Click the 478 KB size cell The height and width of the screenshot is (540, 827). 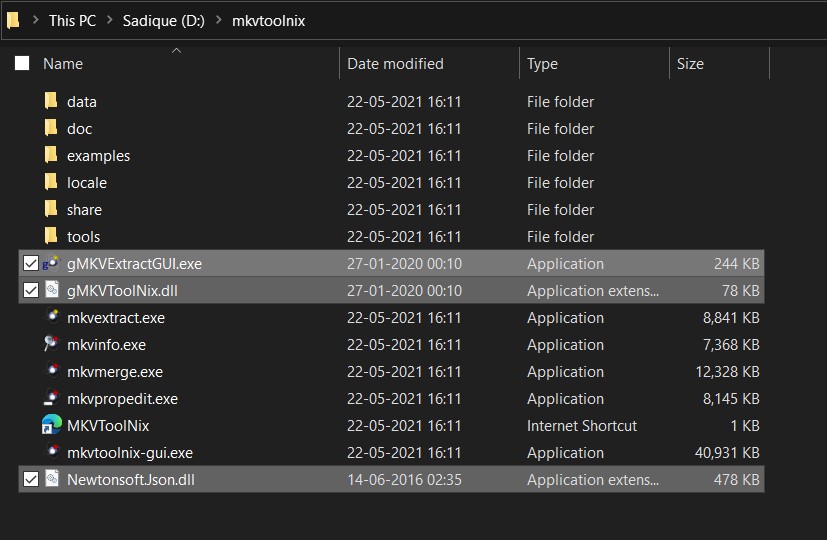click(x=737, y=480)
